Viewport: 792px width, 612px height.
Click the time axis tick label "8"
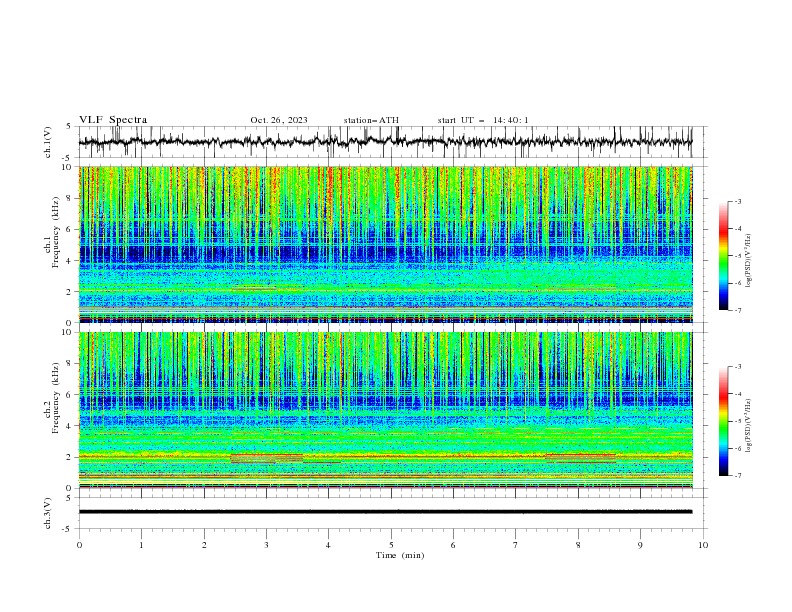coord(578,545)
